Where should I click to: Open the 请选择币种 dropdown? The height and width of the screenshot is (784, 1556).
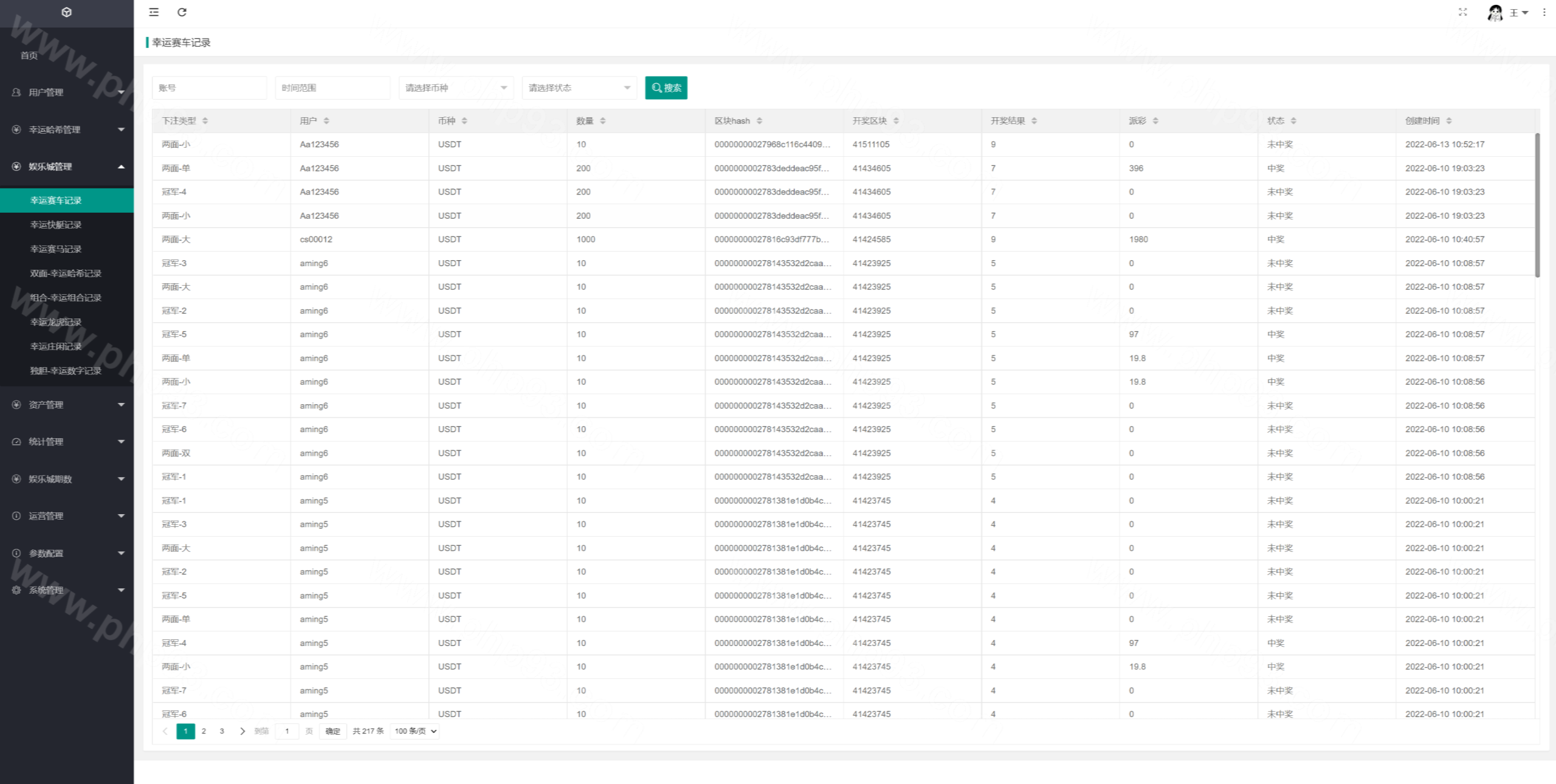[456, 88]
